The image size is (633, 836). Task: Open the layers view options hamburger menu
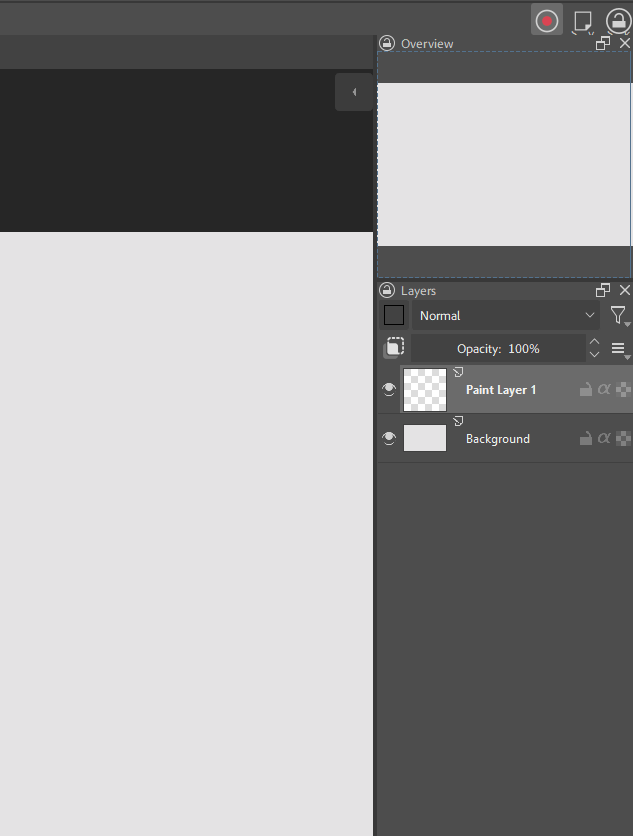[x=619, y=349]
